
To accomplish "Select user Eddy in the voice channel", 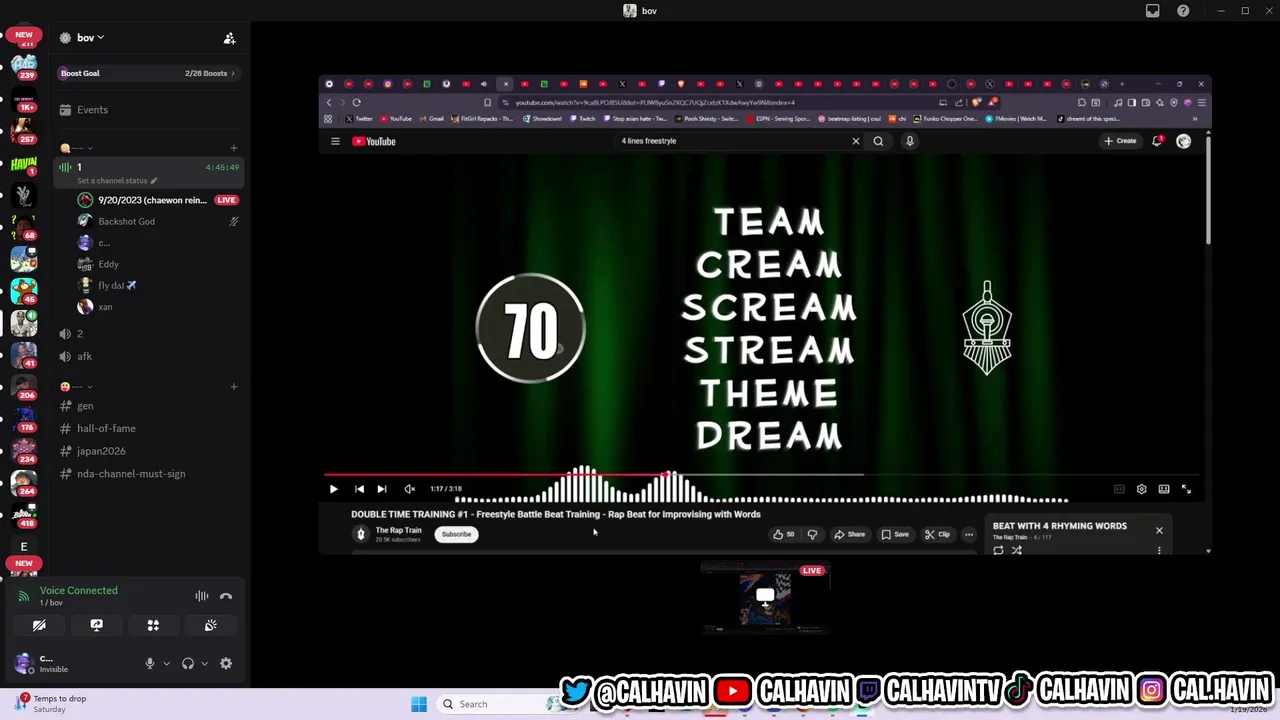I will point(108,264).
